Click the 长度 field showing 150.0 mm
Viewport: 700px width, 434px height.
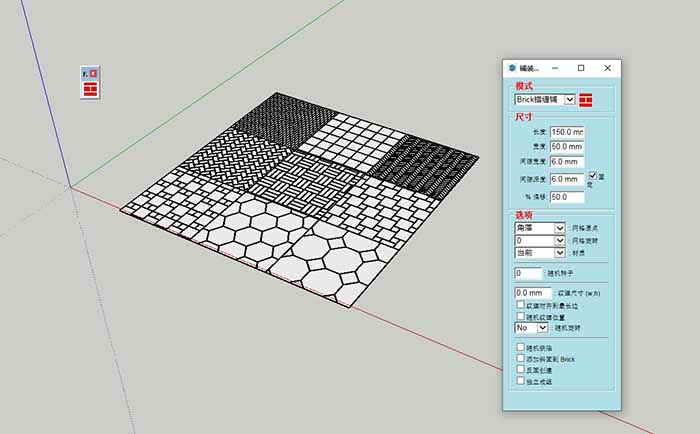pos(567,132)
